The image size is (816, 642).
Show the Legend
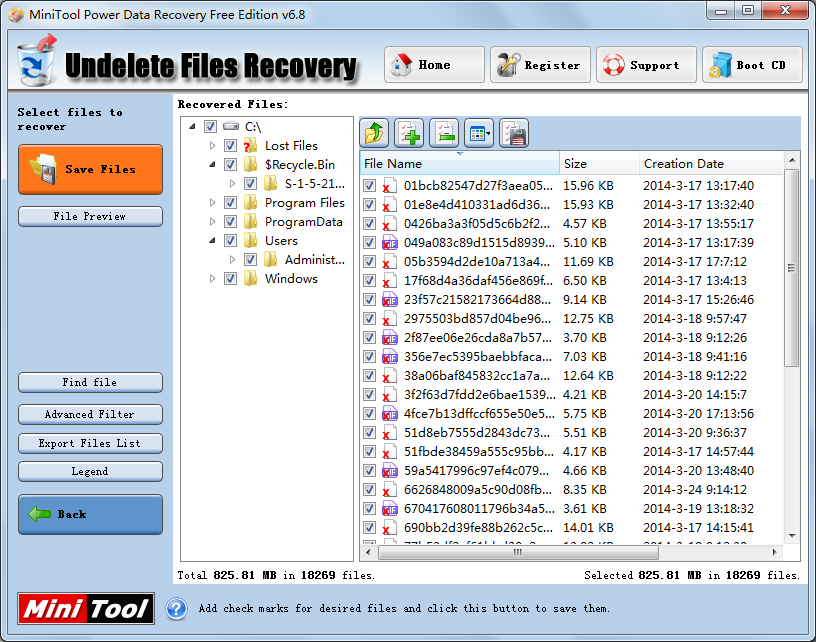point(91,471)
